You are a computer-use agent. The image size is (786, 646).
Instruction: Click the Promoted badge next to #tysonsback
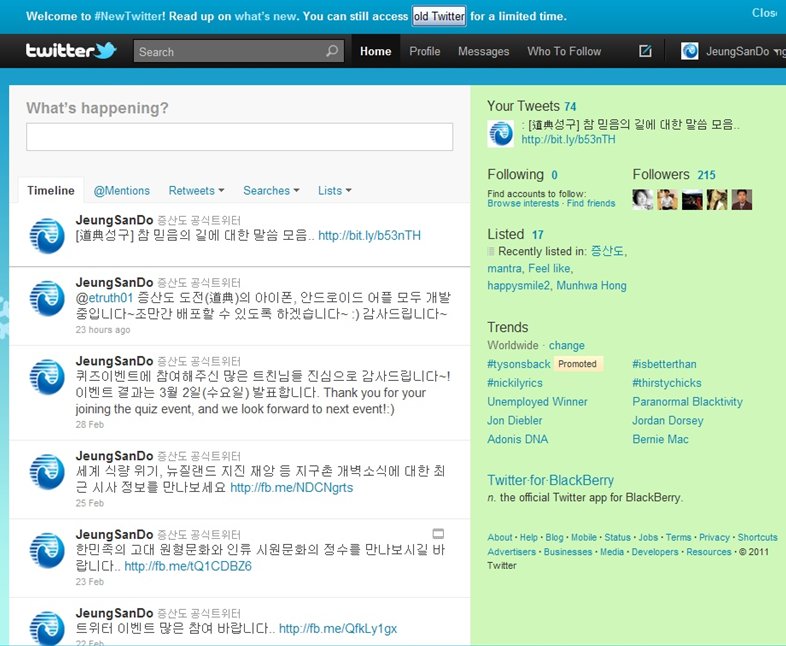click(577, 364)
